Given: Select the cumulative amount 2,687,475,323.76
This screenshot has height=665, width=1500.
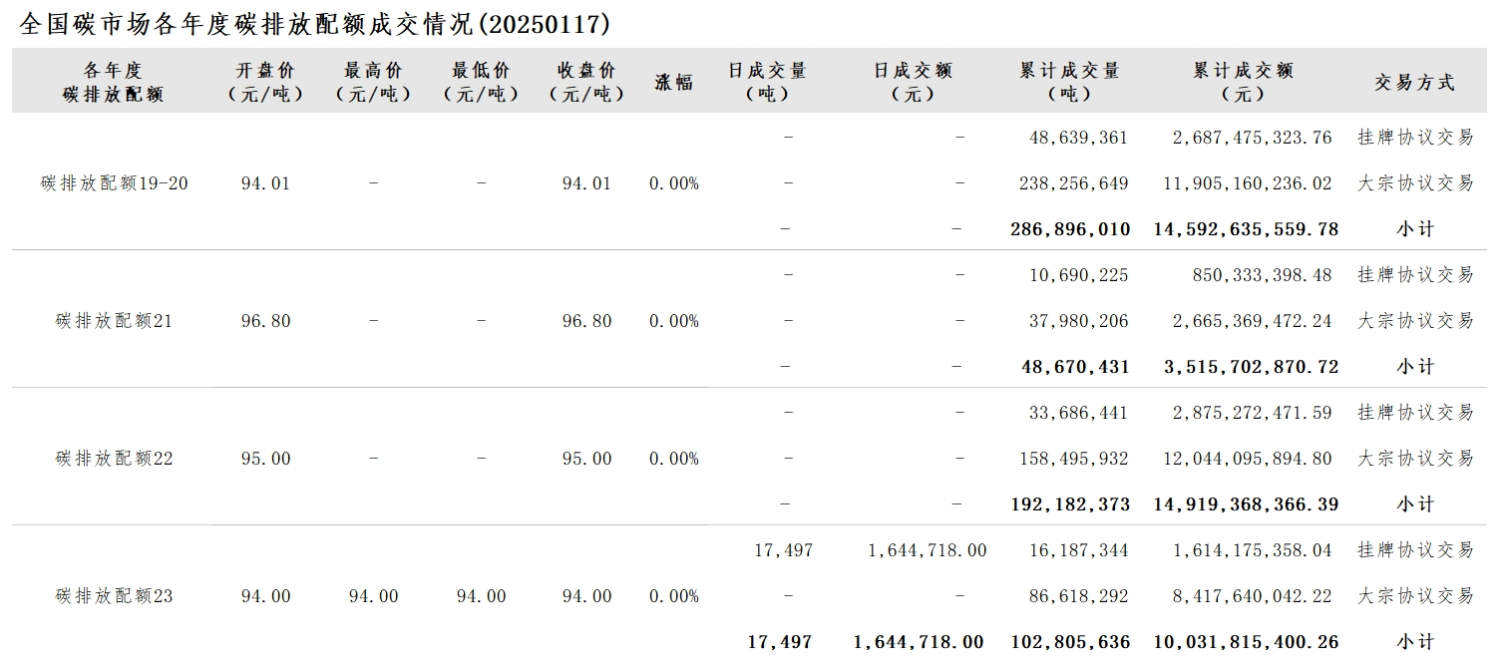Looking at the screenshot, I should 1252,138.
